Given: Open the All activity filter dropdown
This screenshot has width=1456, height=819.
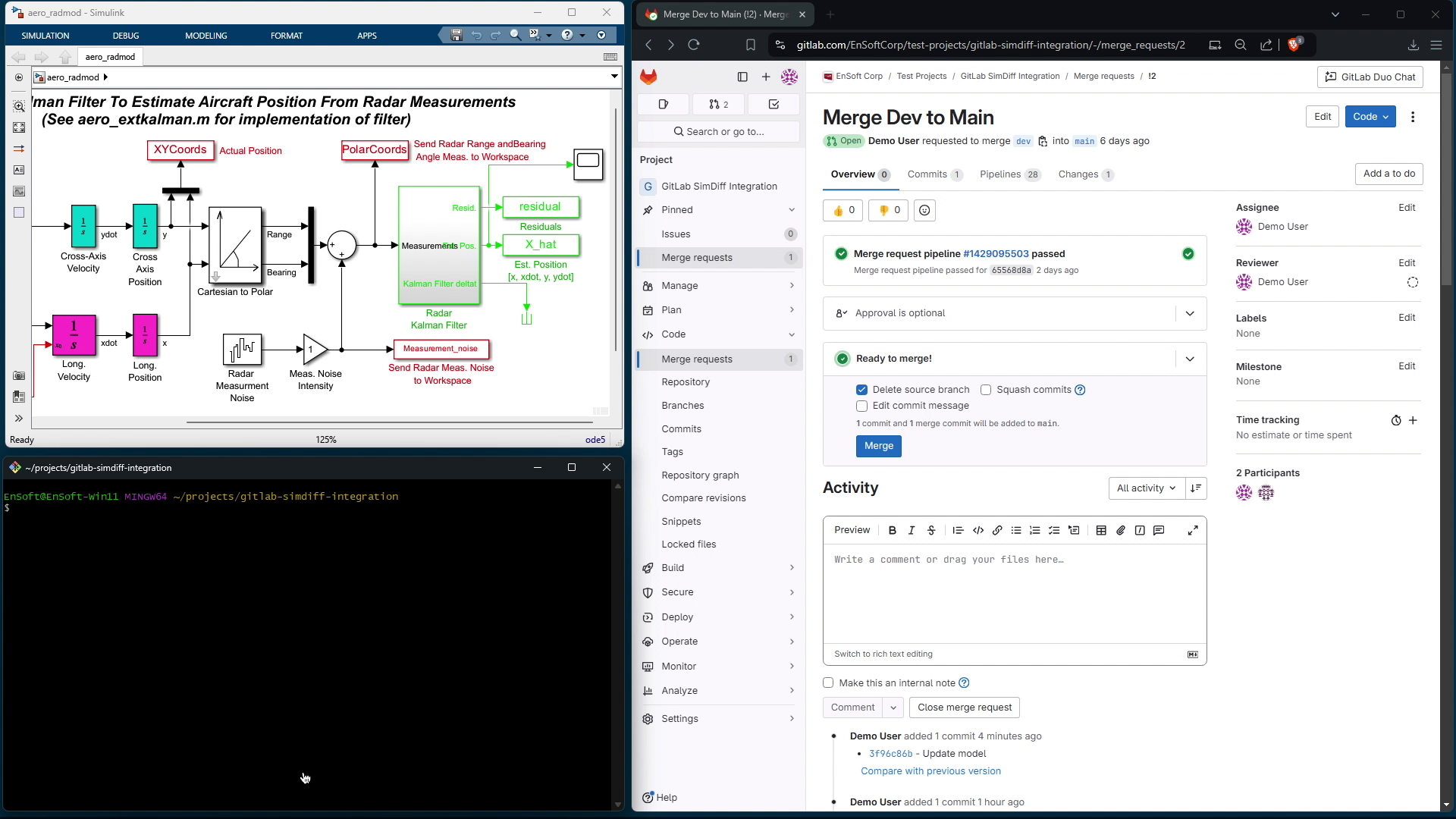Looking at the screenshot, I should 1145,488.
